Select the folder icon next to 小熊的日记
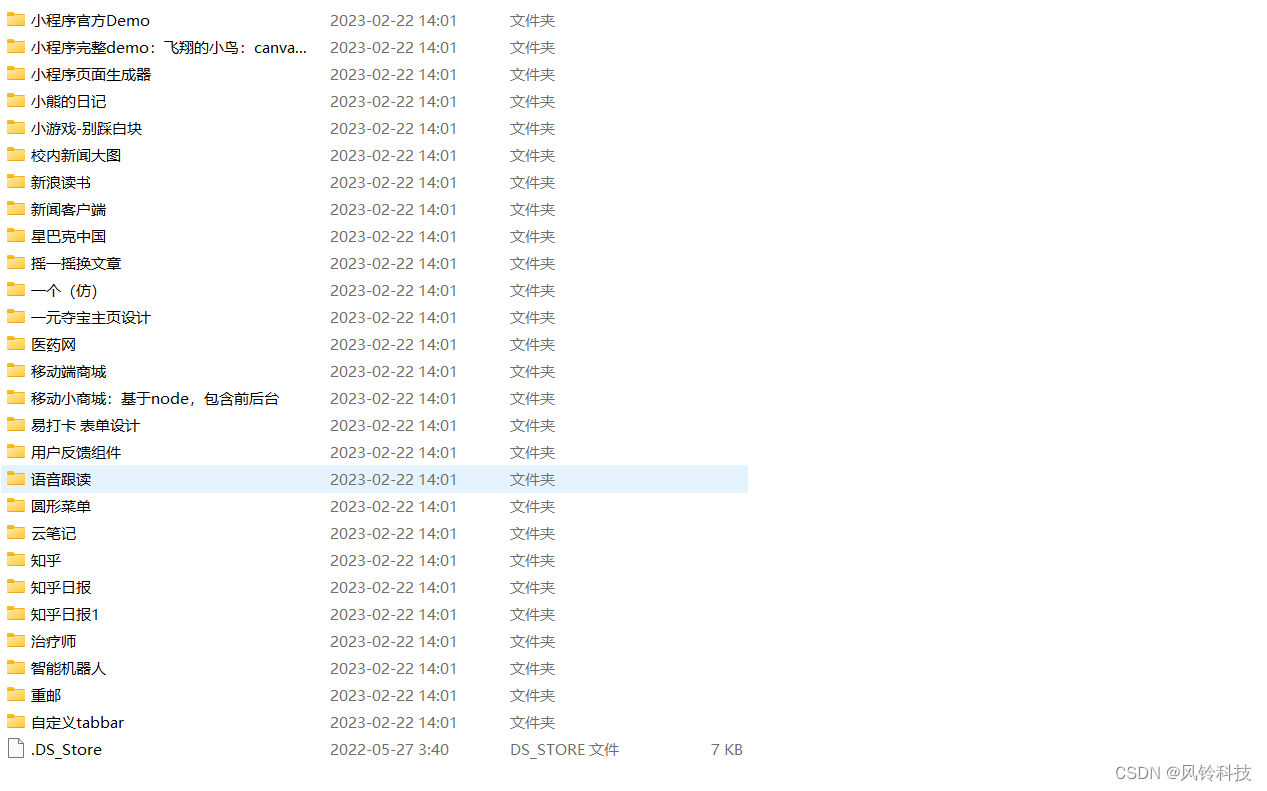 coord(15,101)
